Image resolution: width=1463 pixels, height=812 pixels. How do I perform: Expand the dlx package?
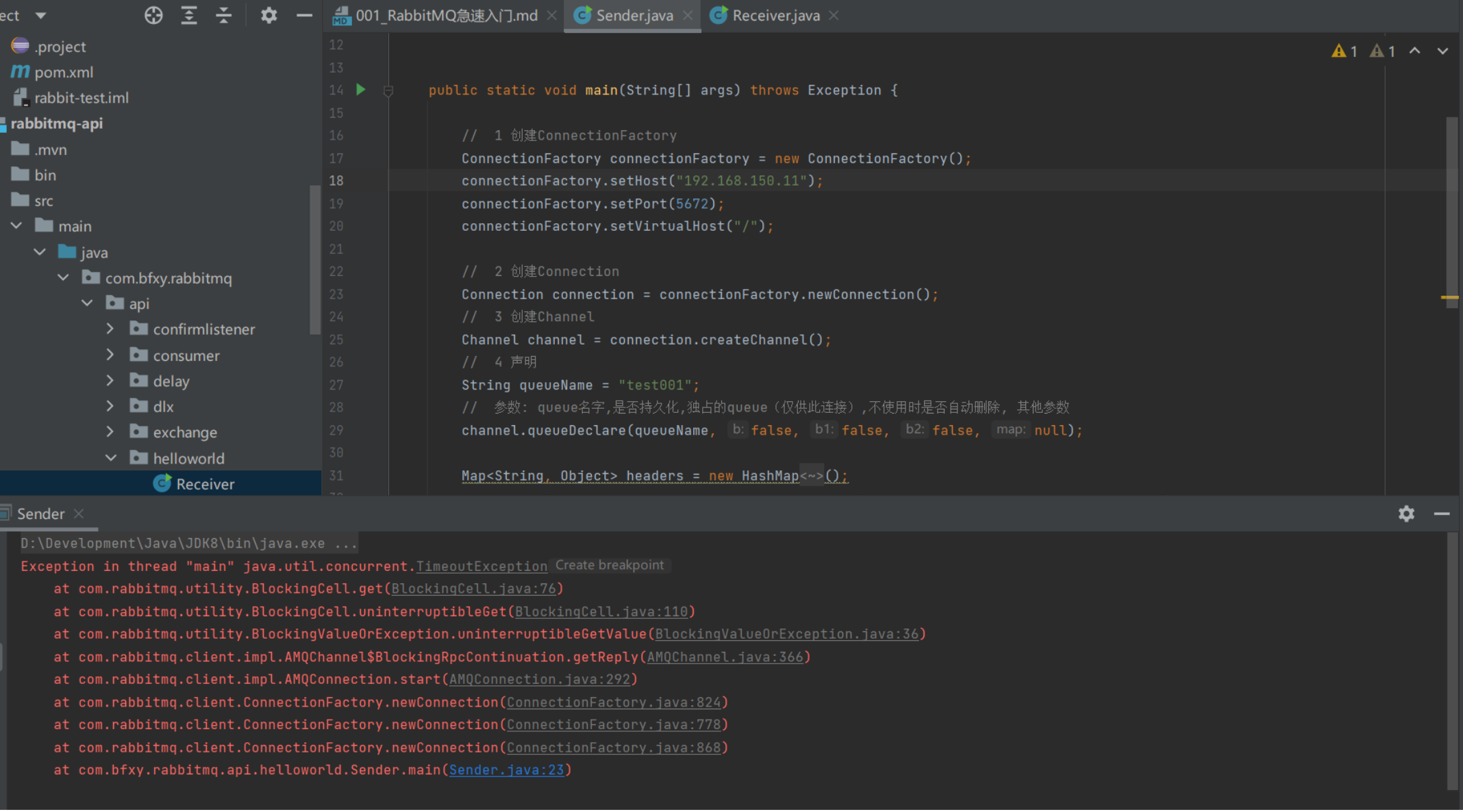point(110,406)
